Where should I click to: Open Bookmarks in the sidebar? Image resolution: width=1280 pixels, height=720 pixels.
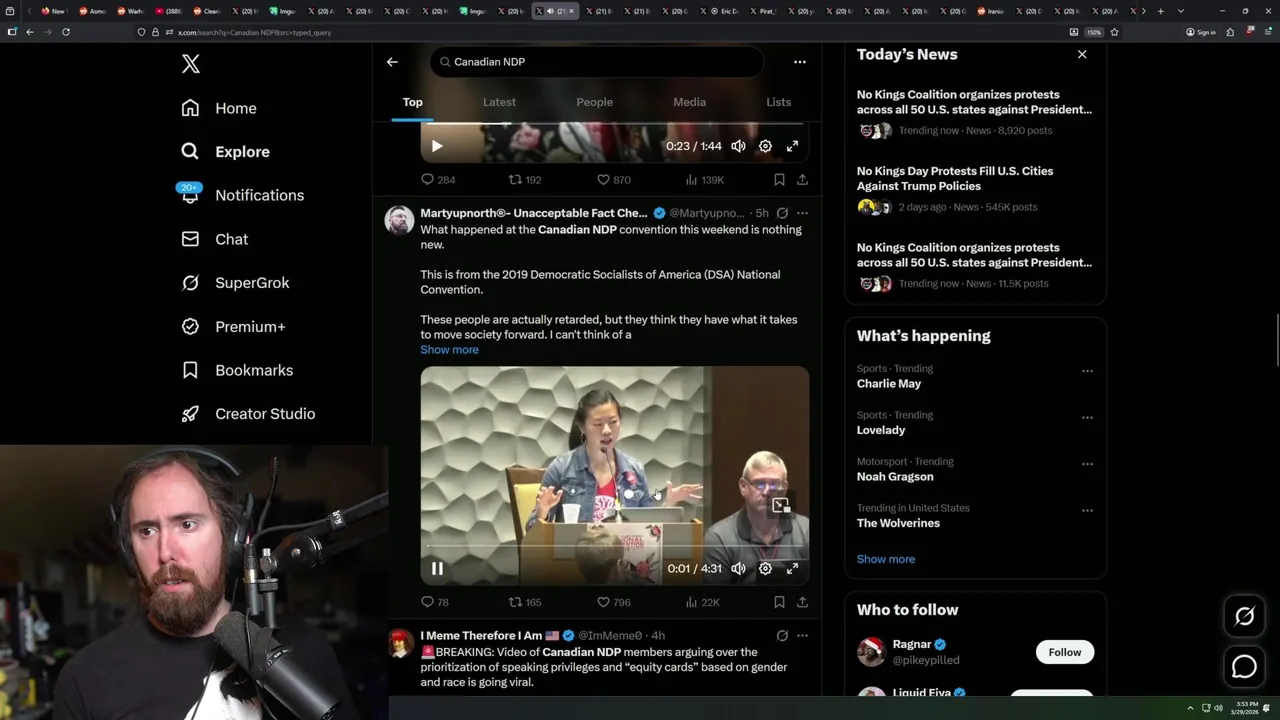(x=237, y=370)
